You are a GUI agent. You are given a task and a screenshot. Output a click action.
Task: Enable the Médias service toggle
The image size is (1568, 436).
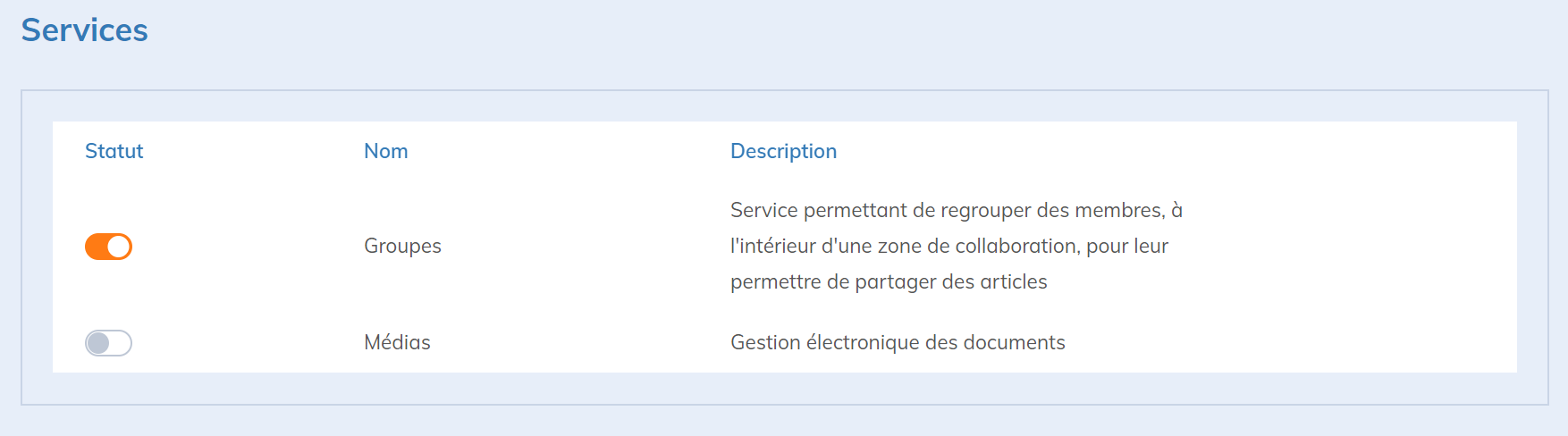click(x=108, y=343)
